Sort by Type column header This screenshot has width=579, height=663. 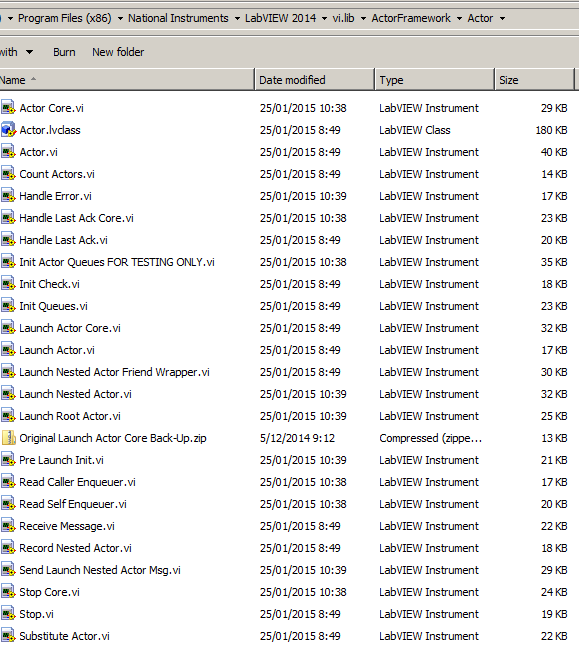click(x=434, y=80)
